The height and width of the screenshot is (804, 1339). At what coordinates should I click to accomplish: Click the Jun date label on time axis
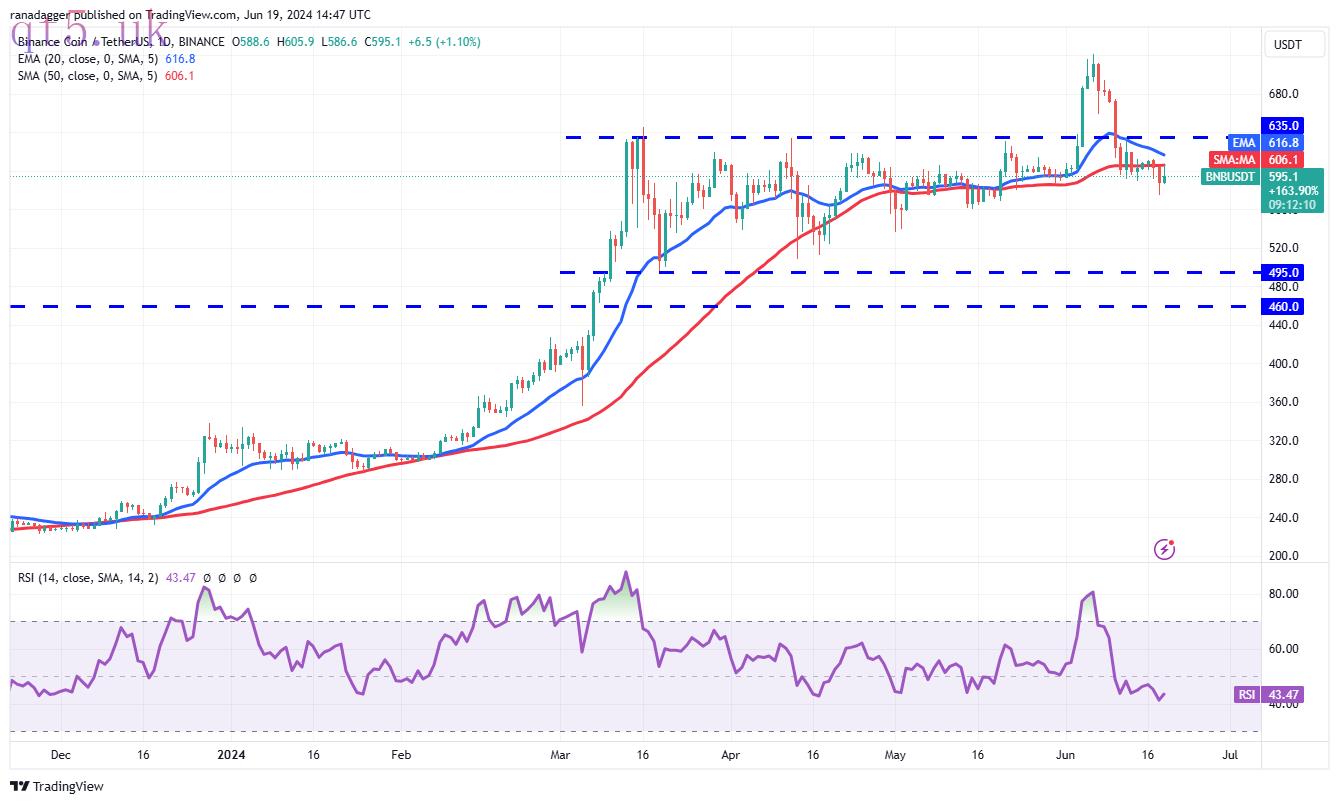tap(1066, 756)
